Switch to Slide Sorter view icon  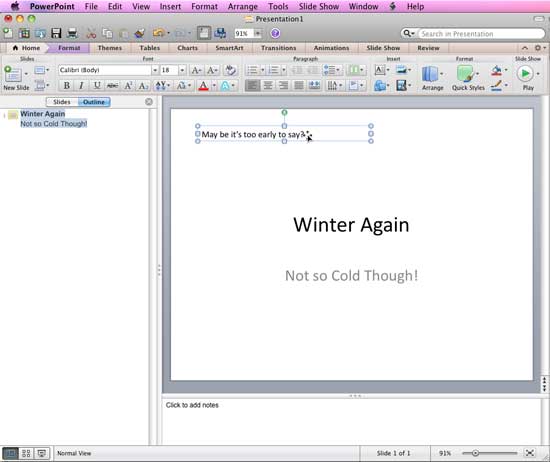tap(26, 453)
